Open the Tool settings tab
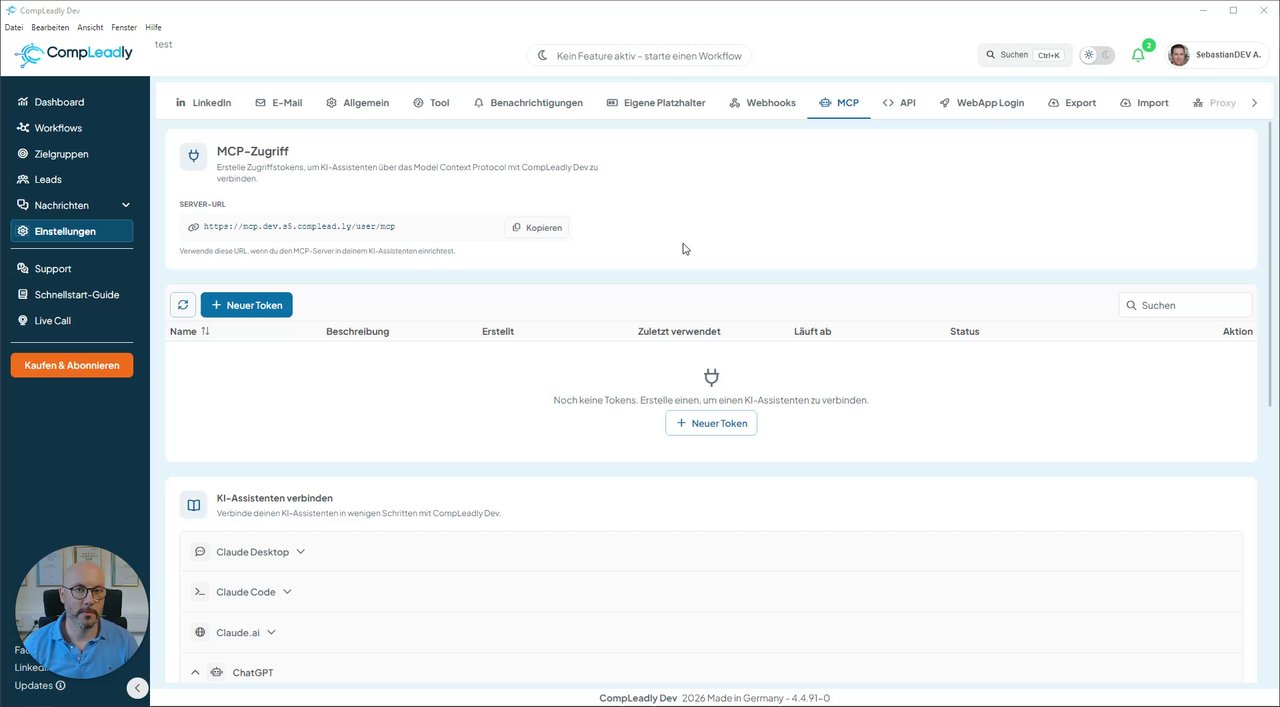This screenshot has height=707, width=1280. (x=431, y=102)
